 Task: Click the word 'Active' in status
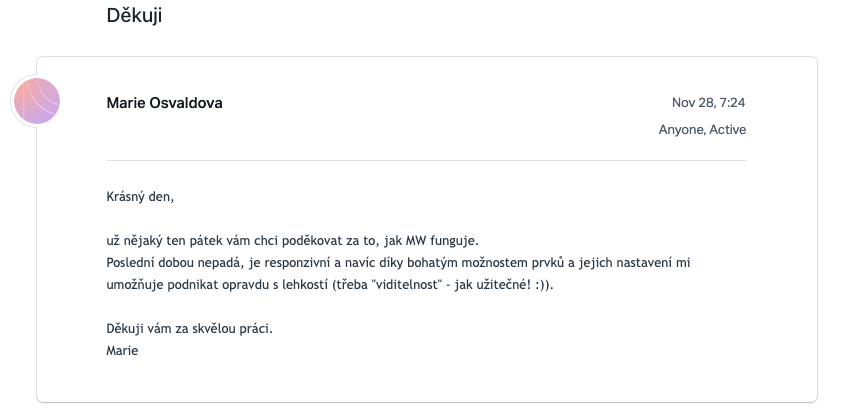pyautogui.click(x=728, y=130)
